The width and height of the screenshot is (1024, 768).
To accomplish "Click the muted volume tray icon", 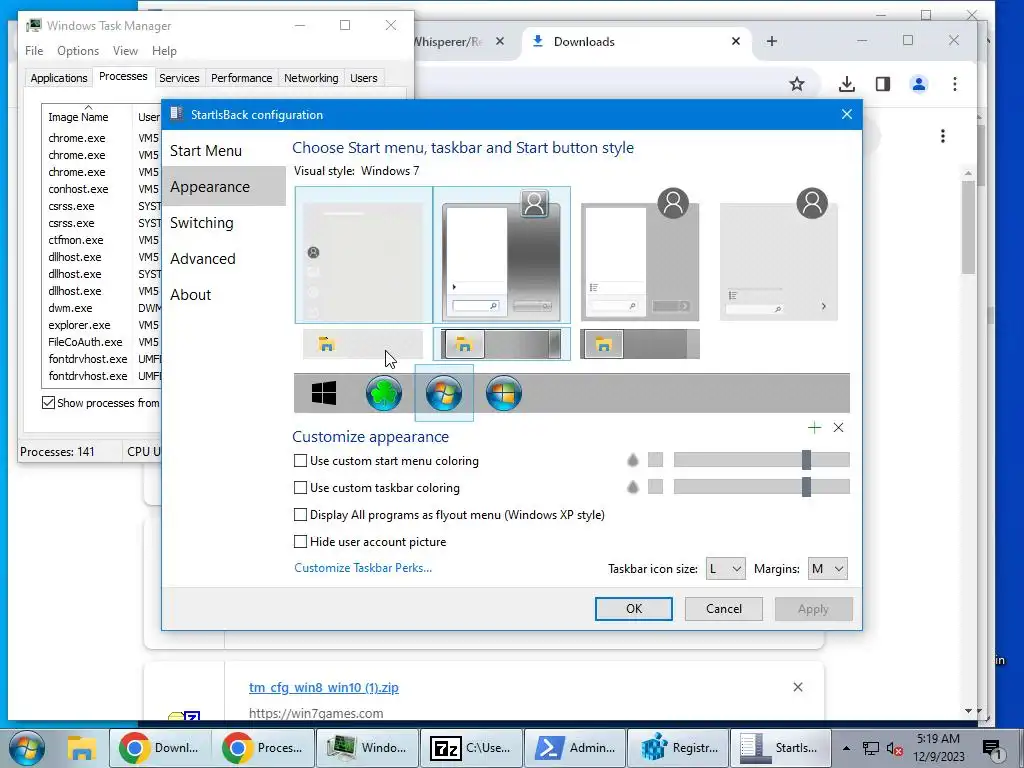I will pyautogui.click(x=895, y=749).
